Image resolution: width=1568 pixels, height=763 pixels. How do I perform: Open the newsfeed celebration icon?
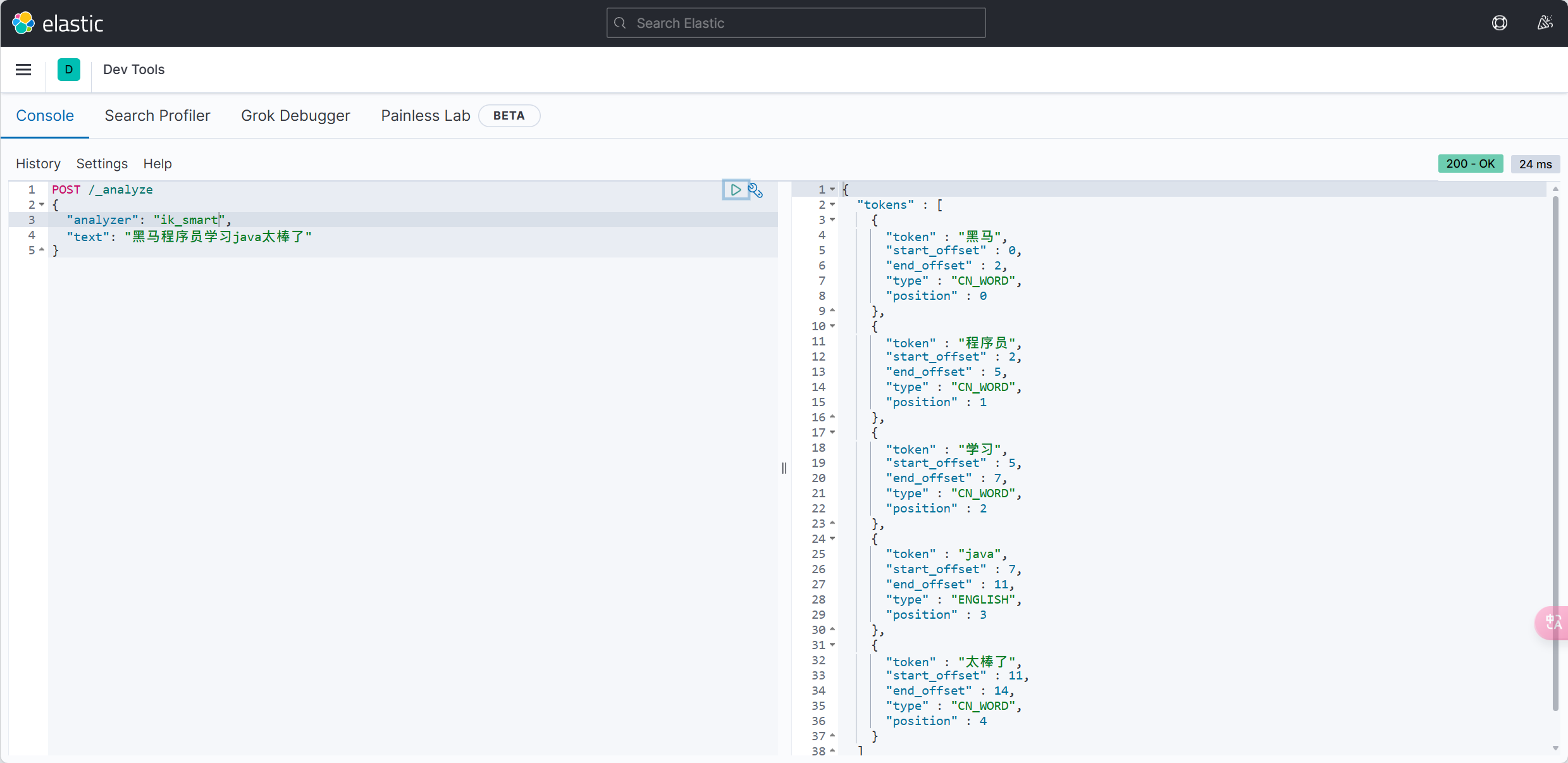click(x=1545, y=23)
